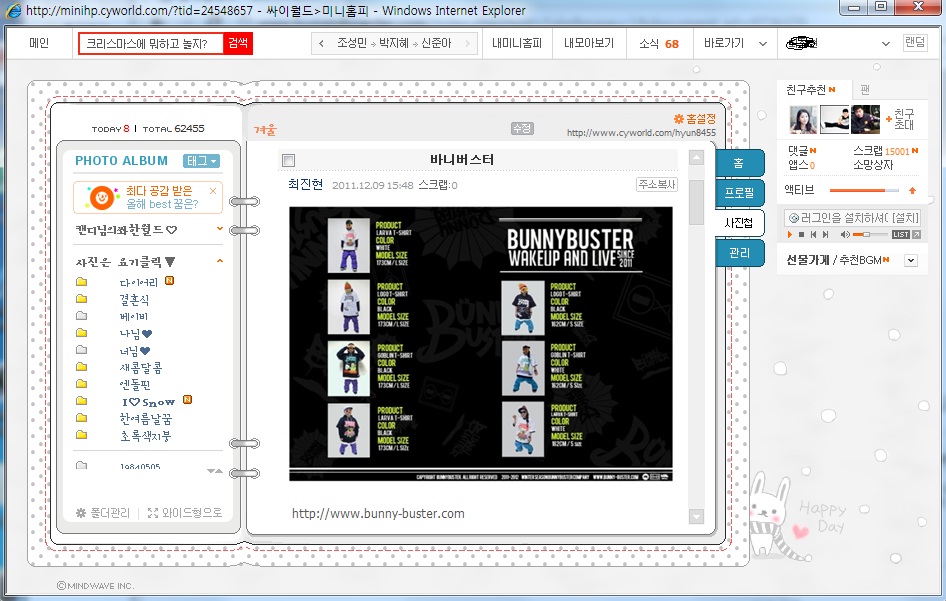Click the 수정 edit button
This screenshot has width=946, height=601.
point(522,128)
